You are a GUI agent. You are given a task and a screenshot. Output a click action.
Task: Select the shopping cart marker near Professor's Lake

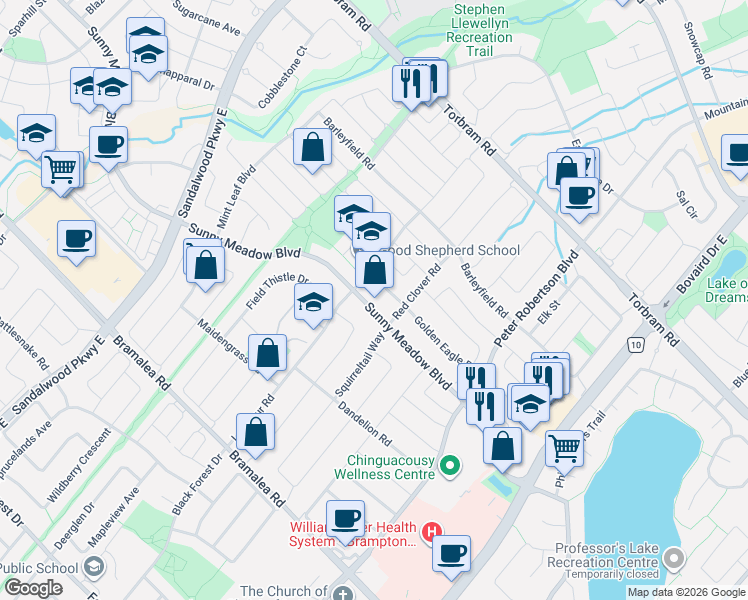(564, 450)
